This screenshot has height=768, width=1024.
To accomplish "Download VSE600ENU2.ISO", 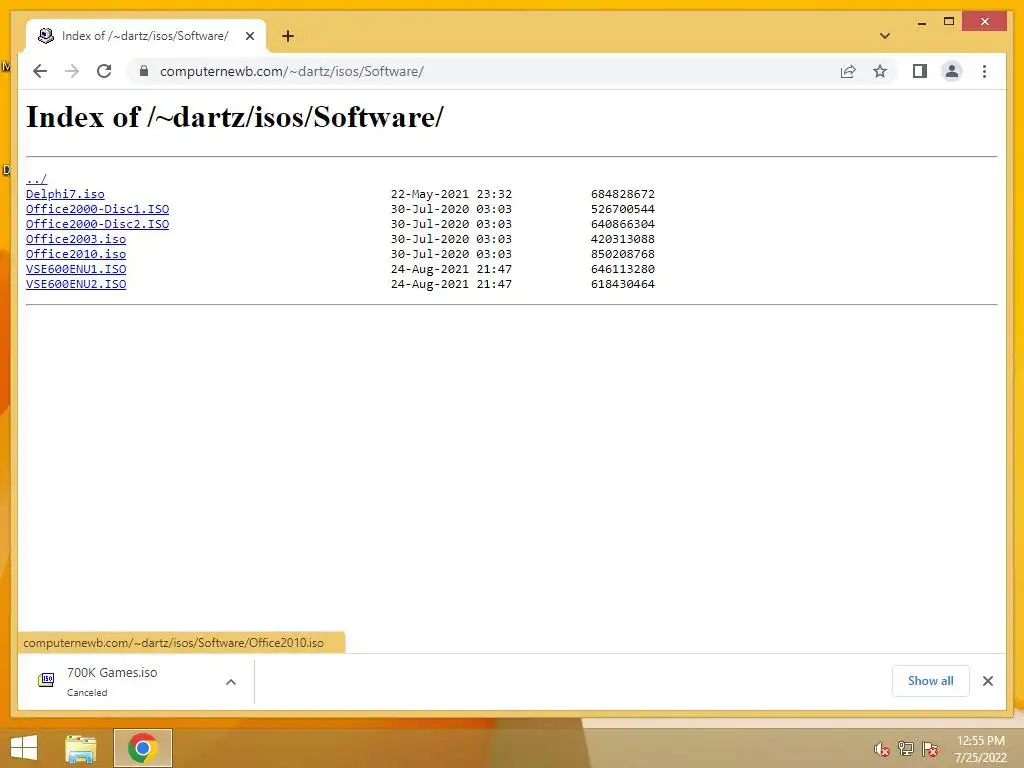I will point(76,284).
